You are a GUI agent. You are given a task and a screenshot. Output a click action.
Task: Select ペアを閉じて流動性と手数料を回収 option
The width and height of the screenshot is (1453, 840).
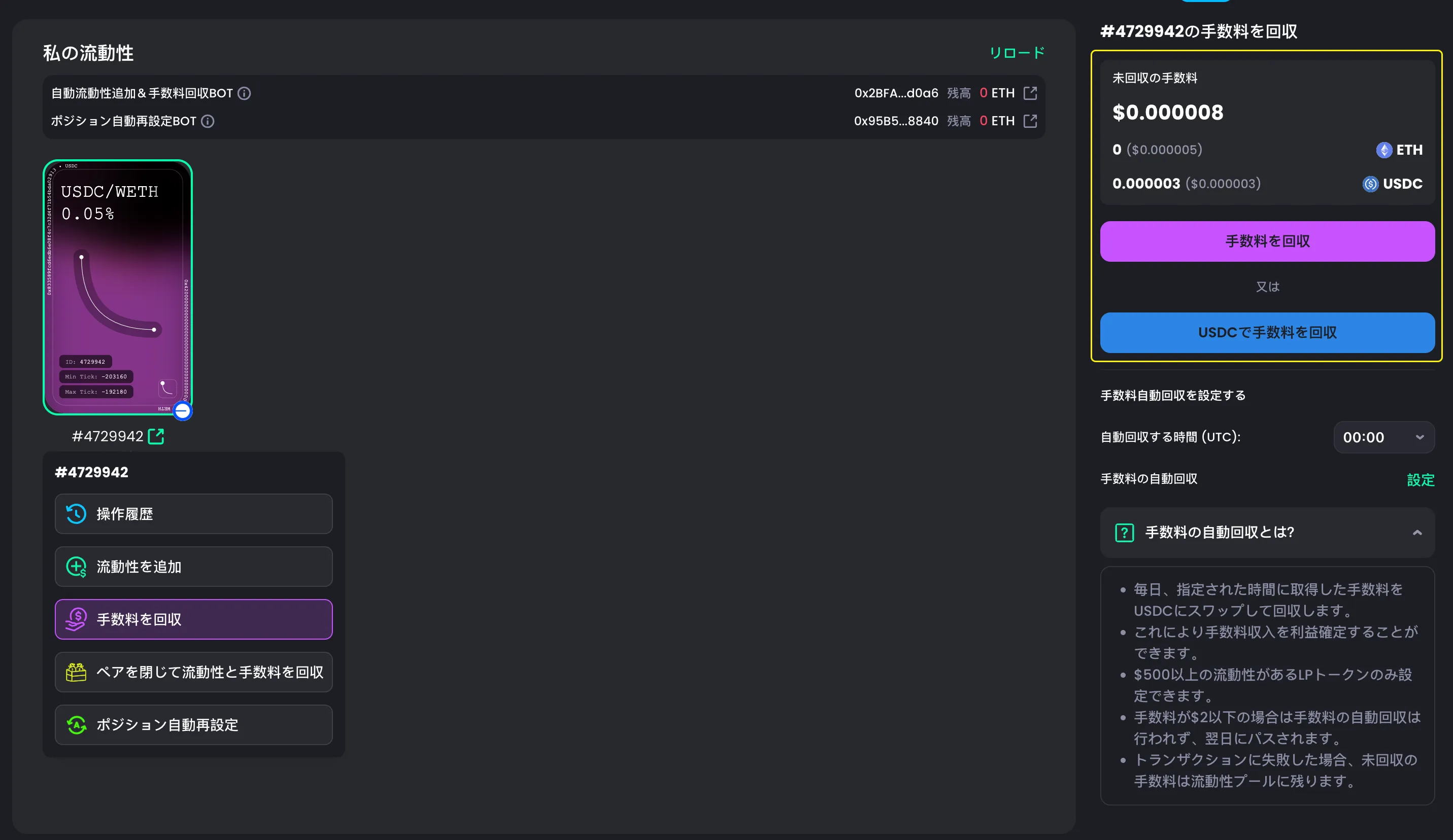tap(194, 672)
